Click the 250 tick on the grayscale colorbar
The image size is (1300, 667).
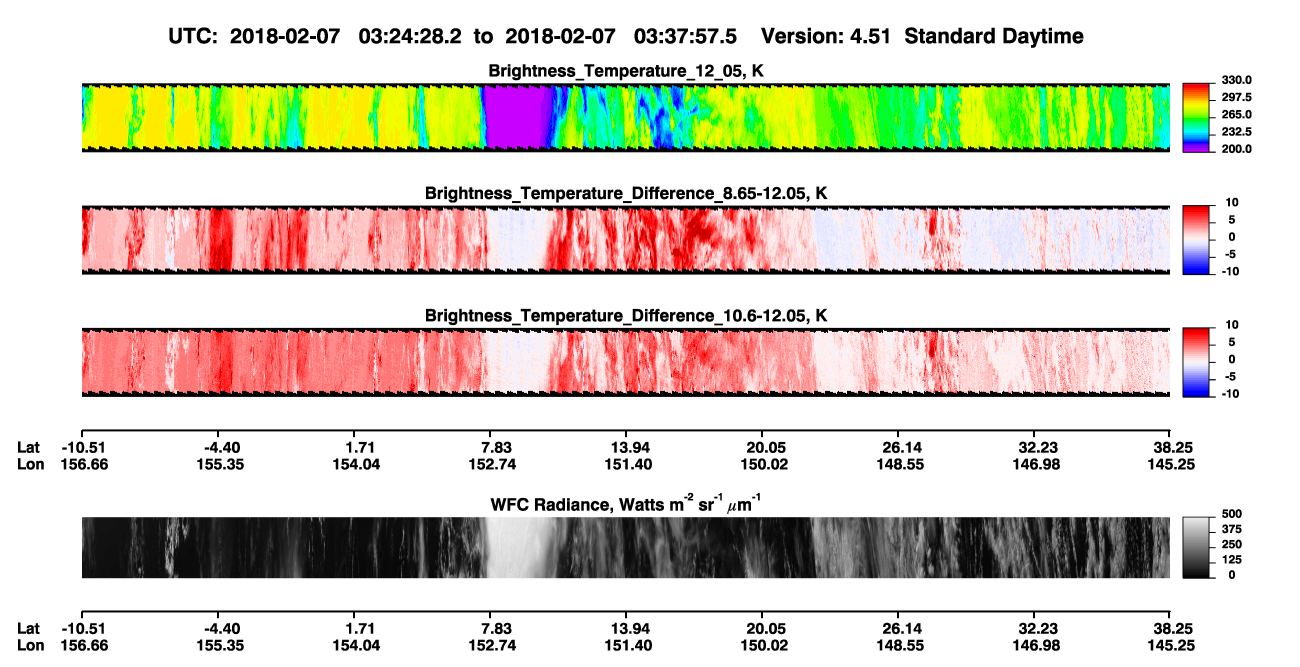pos(1234,544)
